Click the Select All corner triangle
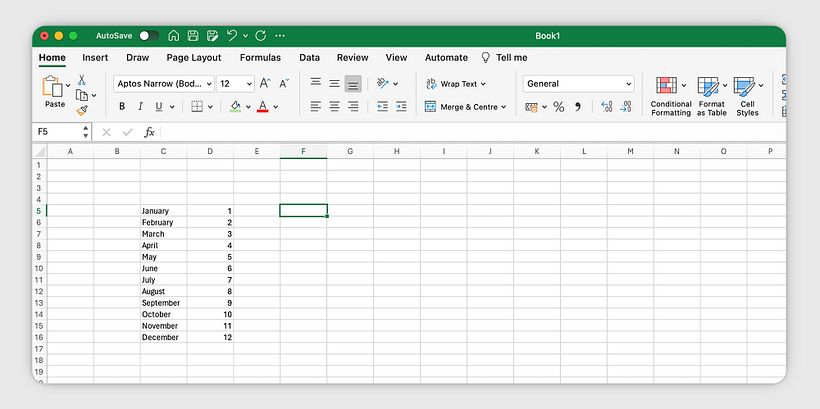Viewport: 820px width, 409px height. (x=40, y=151)
